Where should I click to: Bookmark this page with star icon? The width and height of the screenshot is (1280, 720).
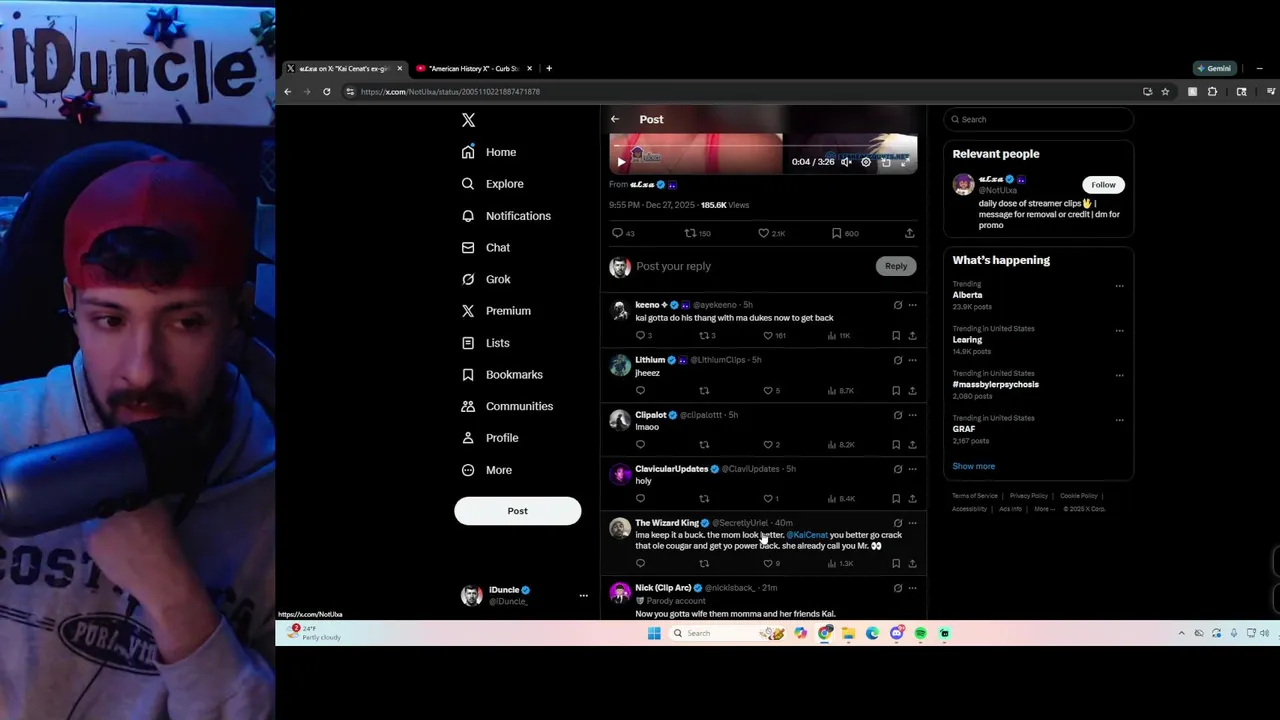(x=1165, y=92)
